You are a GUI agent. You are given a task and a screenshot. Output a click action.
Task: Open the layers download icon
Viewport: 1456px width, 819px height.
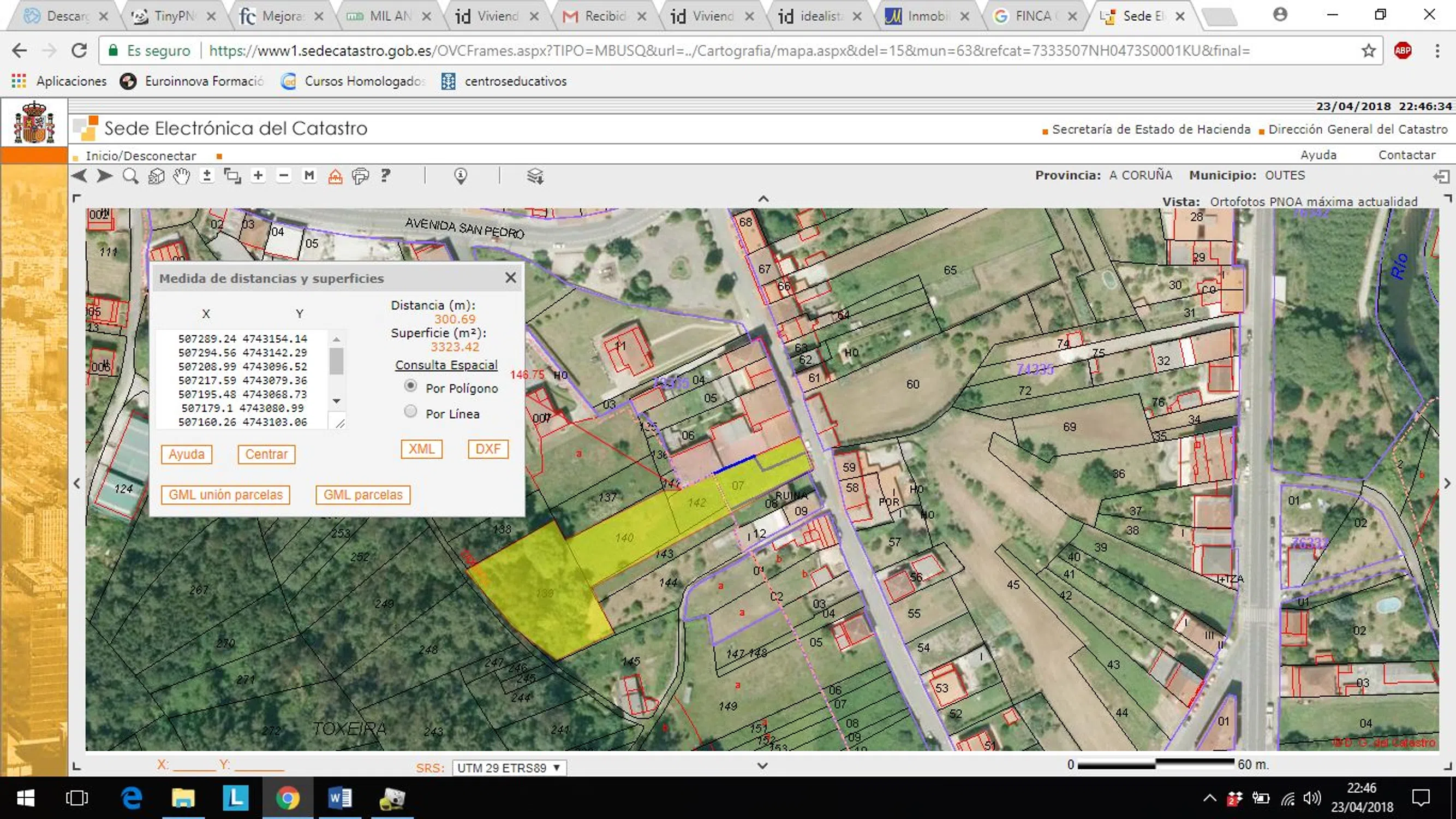[x=535, y=176]
